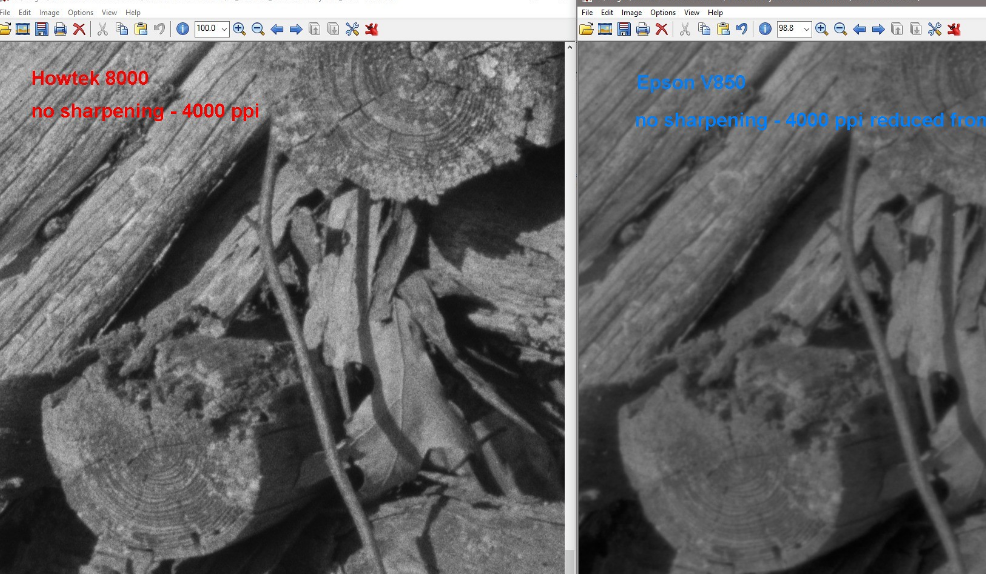Screen dimensions: 986x574
Task: Open File menu in right window
Action: tap(587, 12)
